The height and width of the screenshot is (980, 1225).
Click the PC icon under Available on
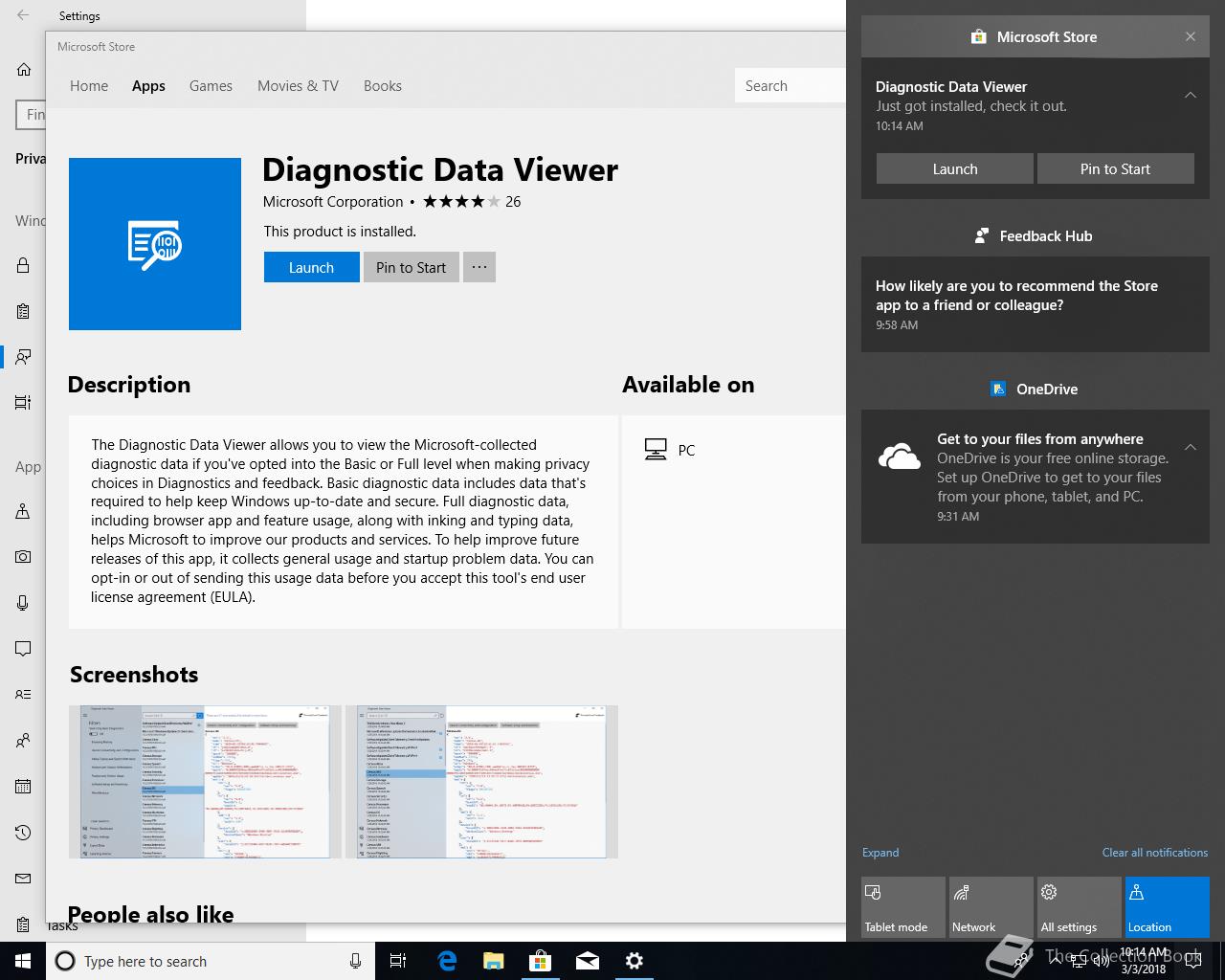coord(656,450)
